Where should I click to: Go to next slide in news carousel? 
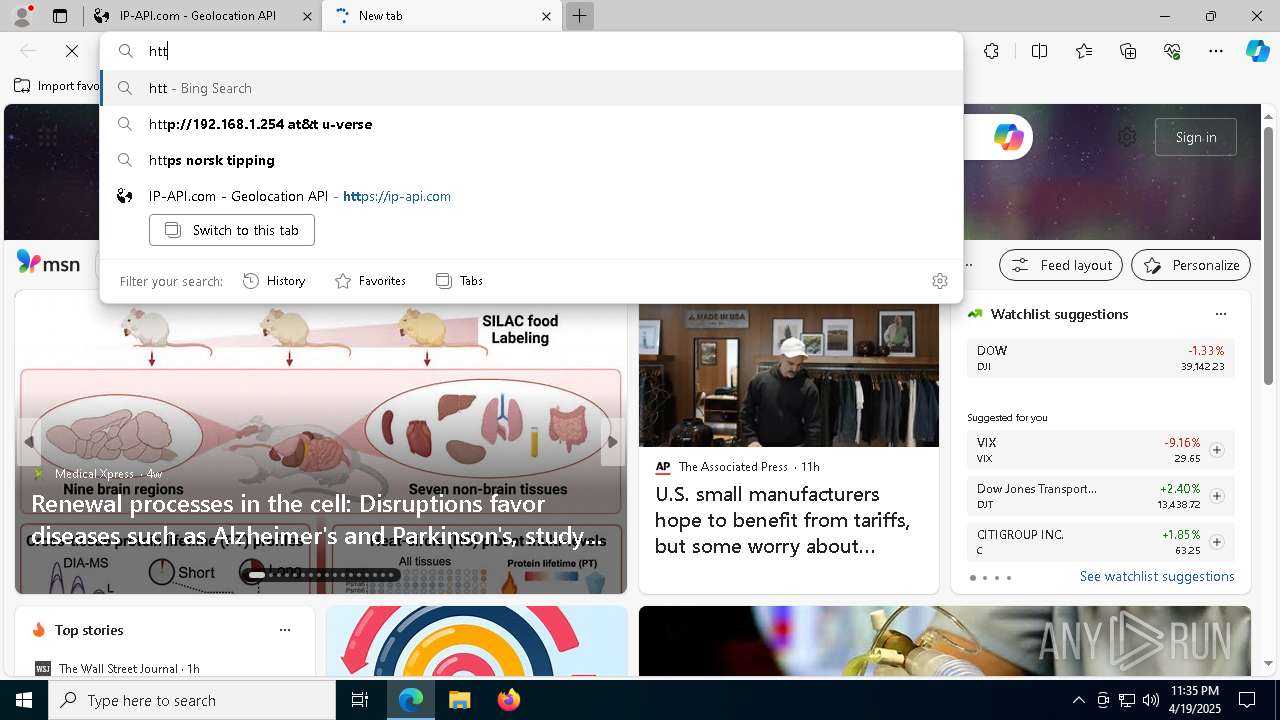point(613,442)
